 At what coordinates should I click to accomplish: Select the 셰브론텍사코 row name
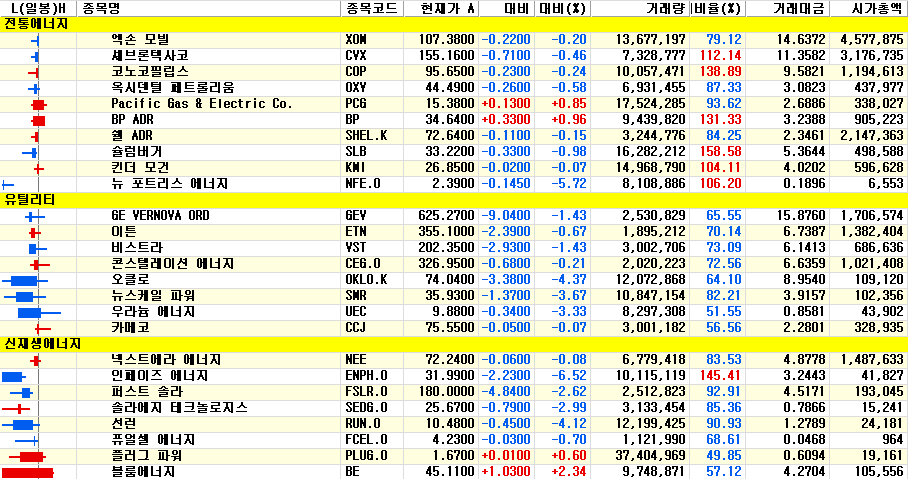[149, 56]
